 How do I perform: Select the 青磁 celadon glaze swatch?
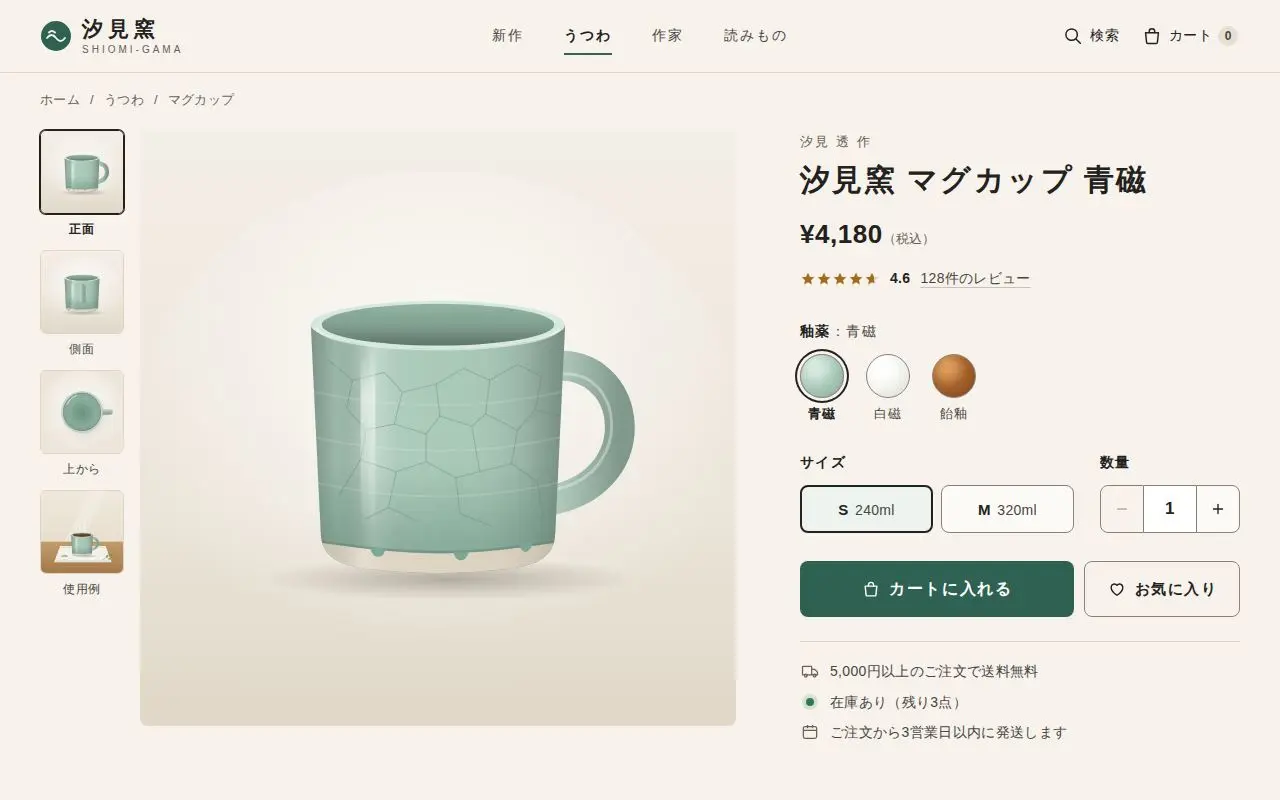pos(822,376)
